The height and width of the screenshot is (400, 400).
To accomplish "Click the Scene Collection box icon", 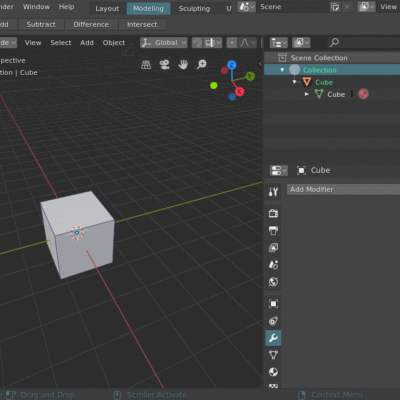I will click(x=282, y=58).
